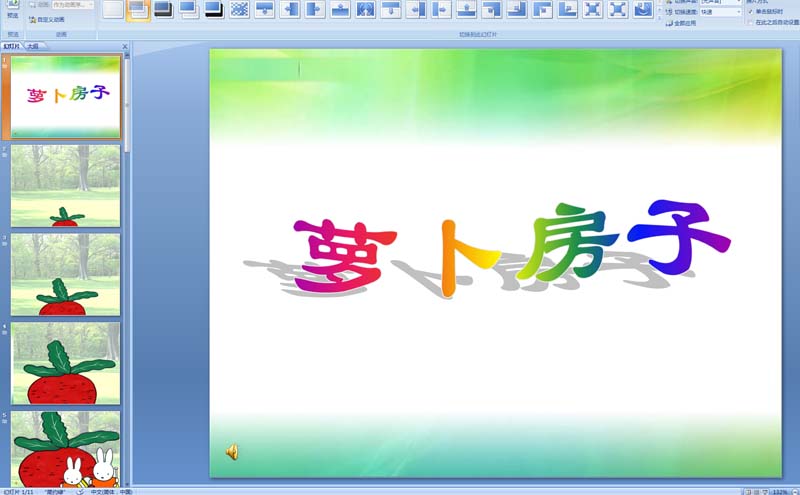Click the slide thumbnail pane scrollbar

point(127,105)
